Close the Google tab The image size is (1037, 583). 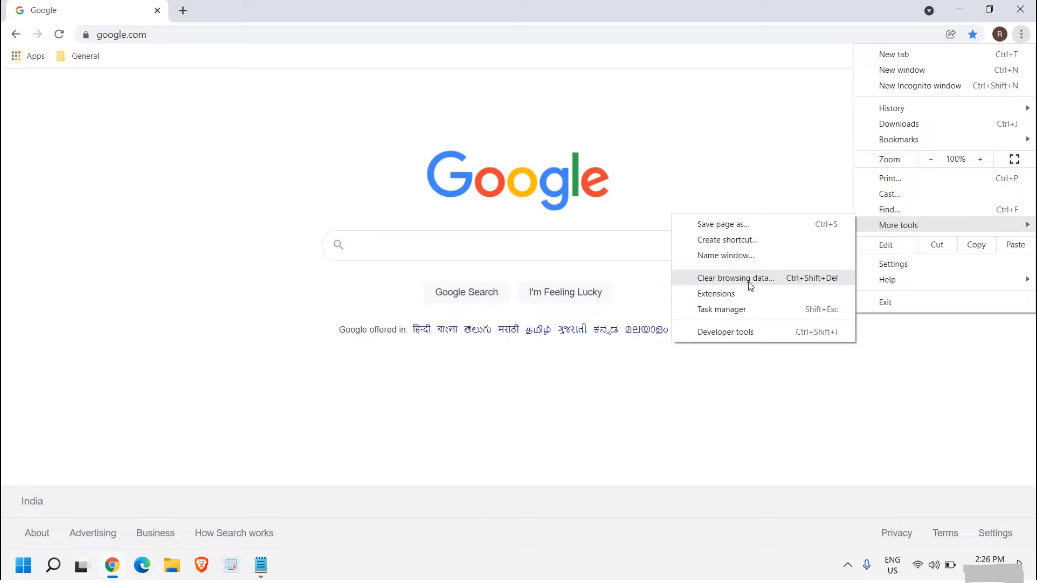(157, 11)
